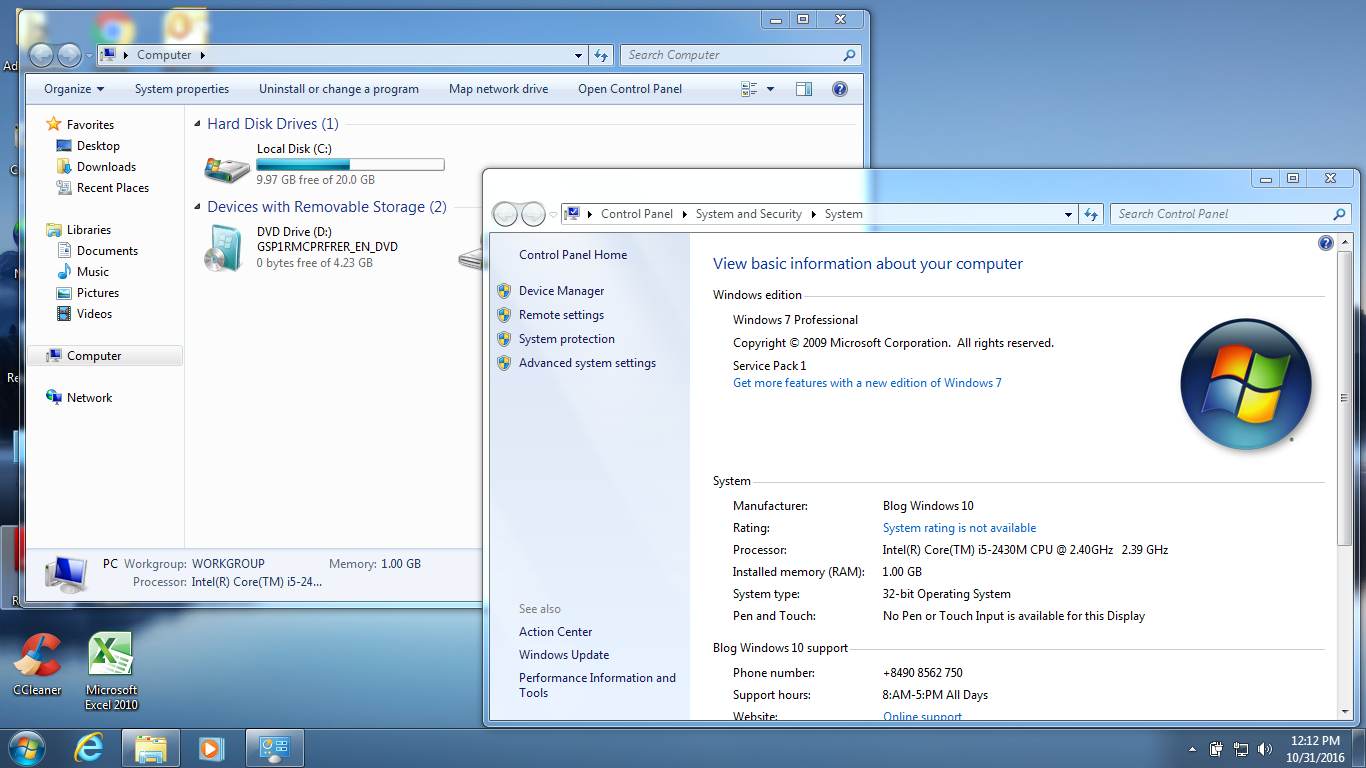Open the Start menu orb
The width and height of the screenshot is (1366, 768).
point(25,748)
